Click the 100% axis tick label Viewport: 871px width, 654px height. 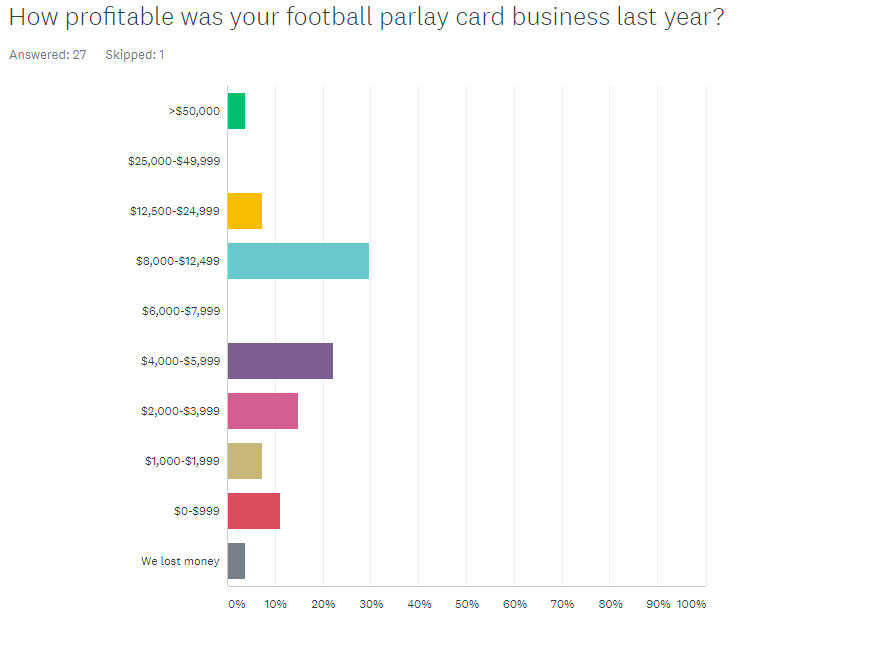691,604
